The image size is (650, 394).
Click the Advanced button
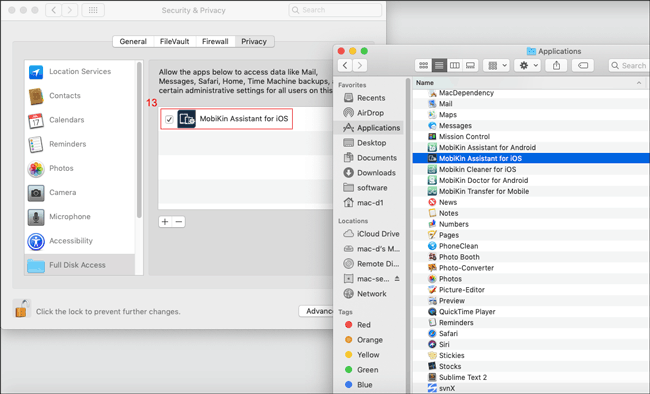316,311
